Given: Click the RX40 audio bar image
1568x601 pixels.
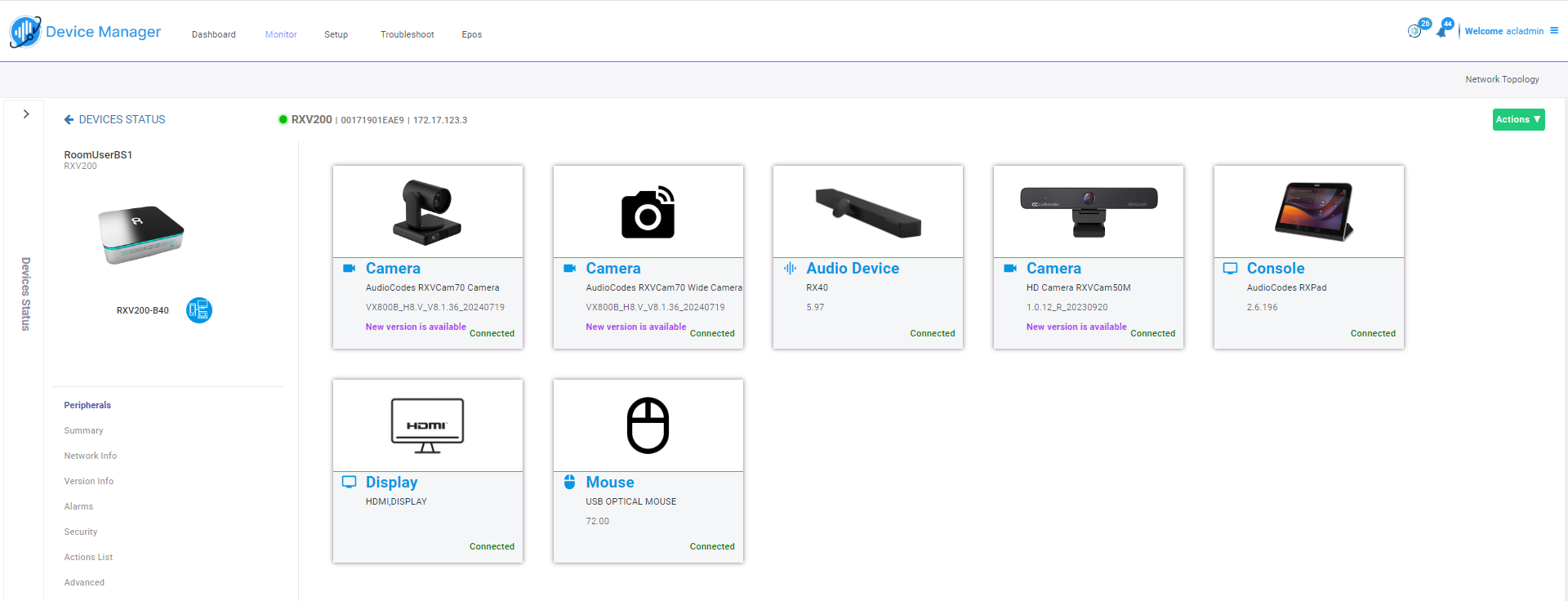Looking at the screenshot, I should pyautogui.click(x=868, y=212).
